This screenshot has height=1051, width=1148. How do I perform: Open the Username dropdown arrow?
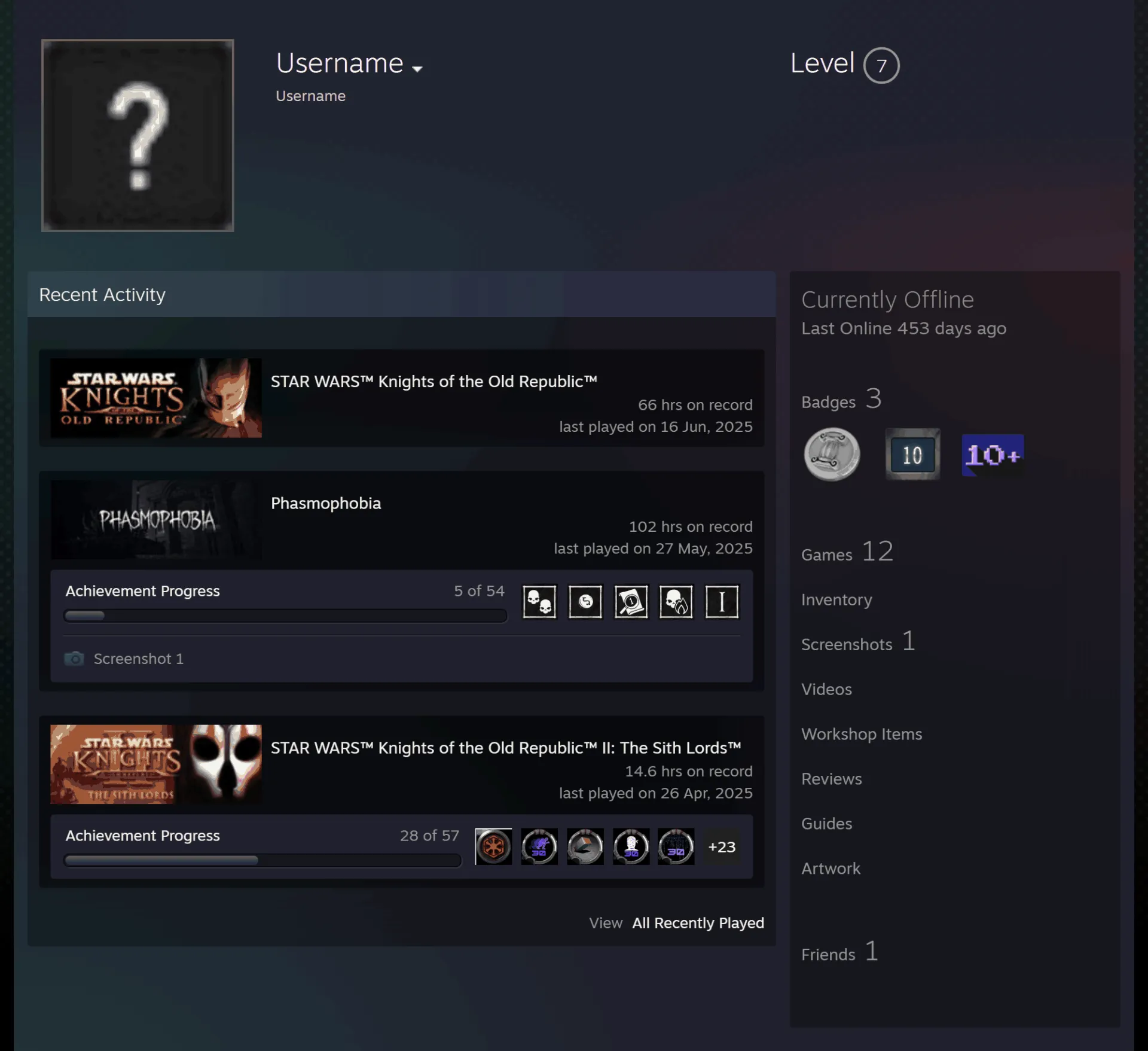417,69
